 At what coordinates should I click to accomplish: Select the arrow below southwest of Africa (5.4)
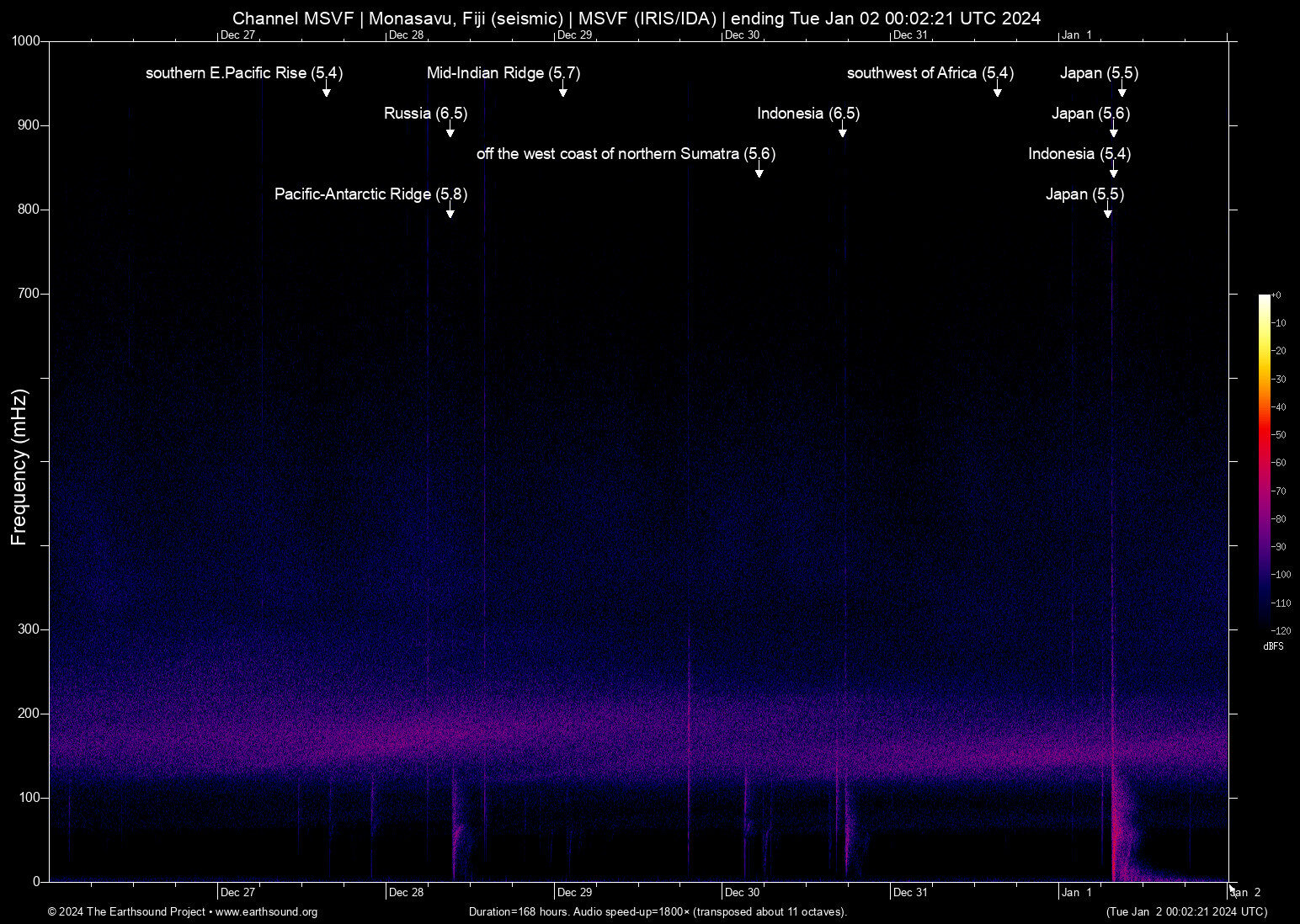click(x=998, y=90)
